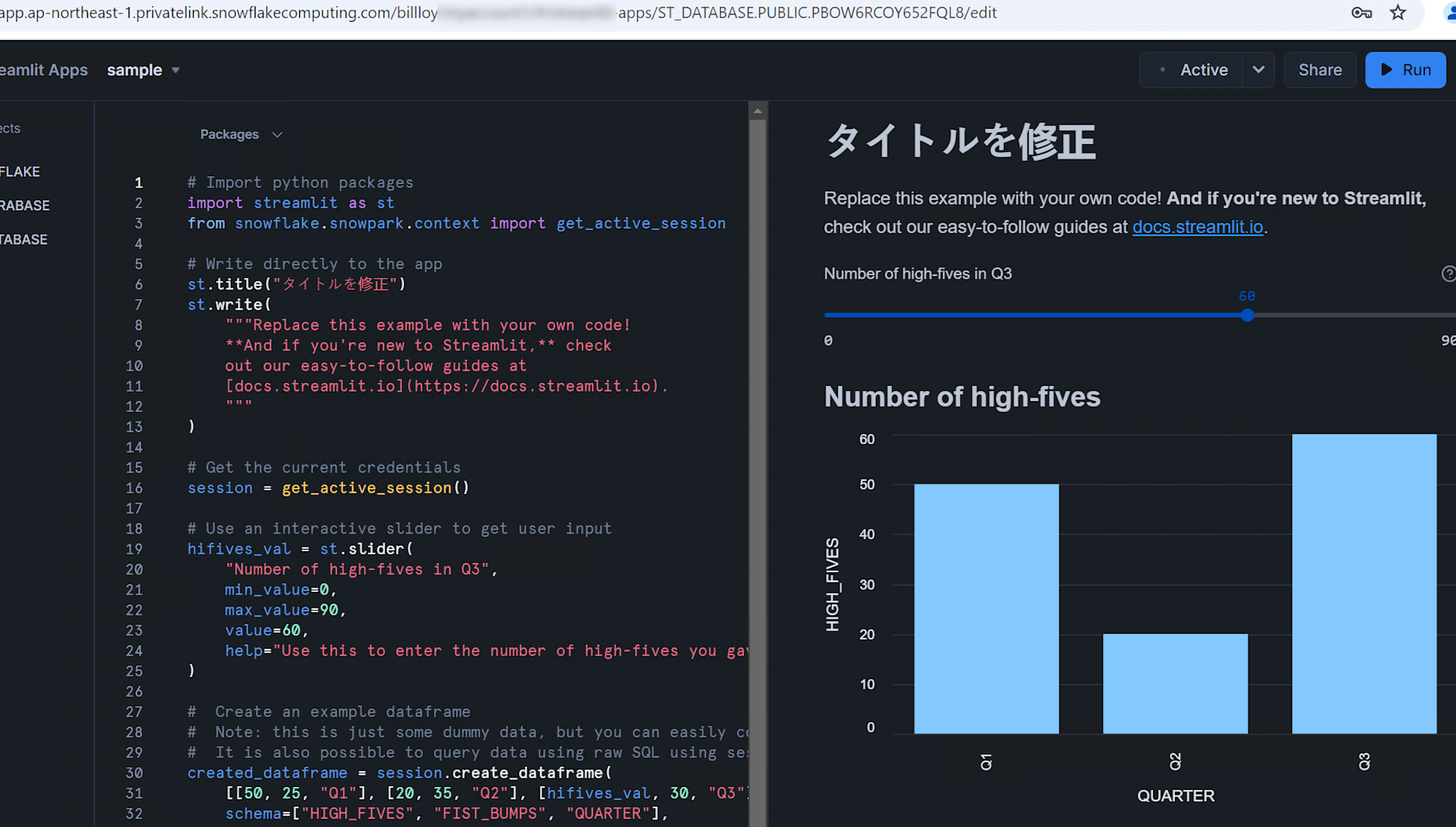This screenshot has width=1456, height=827.
Task: Click line number 1 in the editor
Action: click(x=138, y=183)
